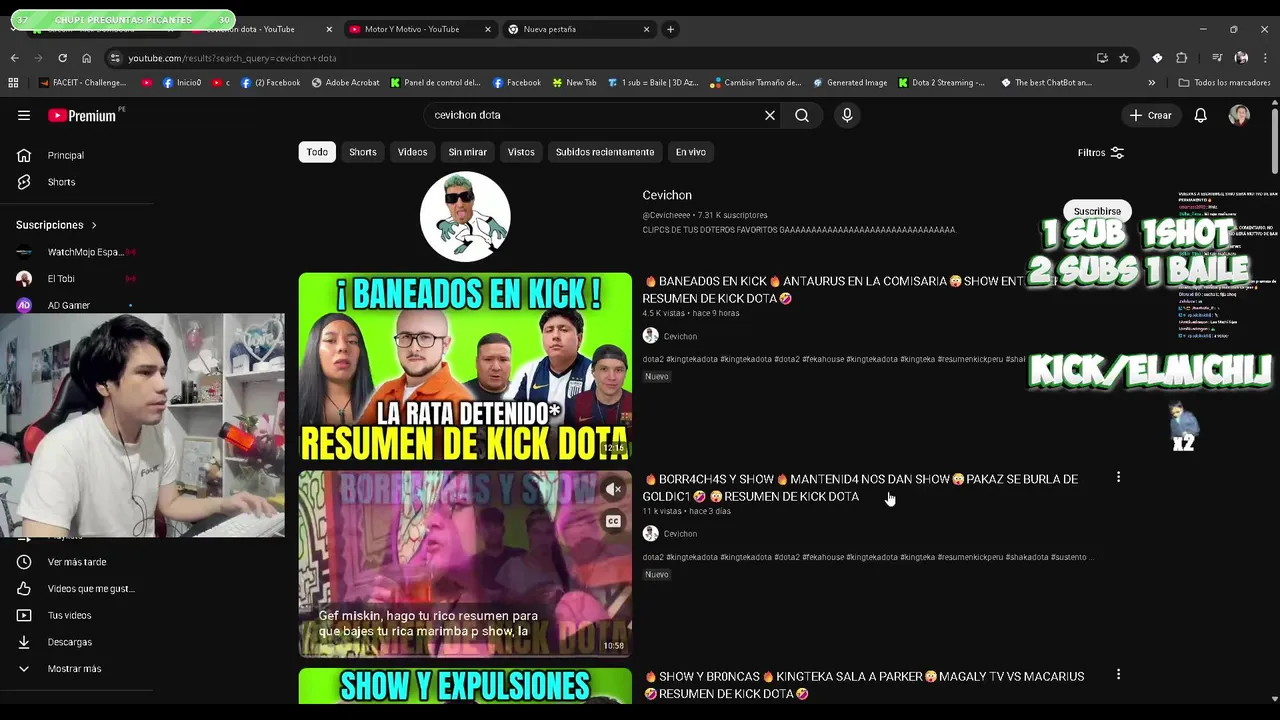Open the account avatar menu
The width and height of the screenshot is (1280, 720).
point(1239,115)
